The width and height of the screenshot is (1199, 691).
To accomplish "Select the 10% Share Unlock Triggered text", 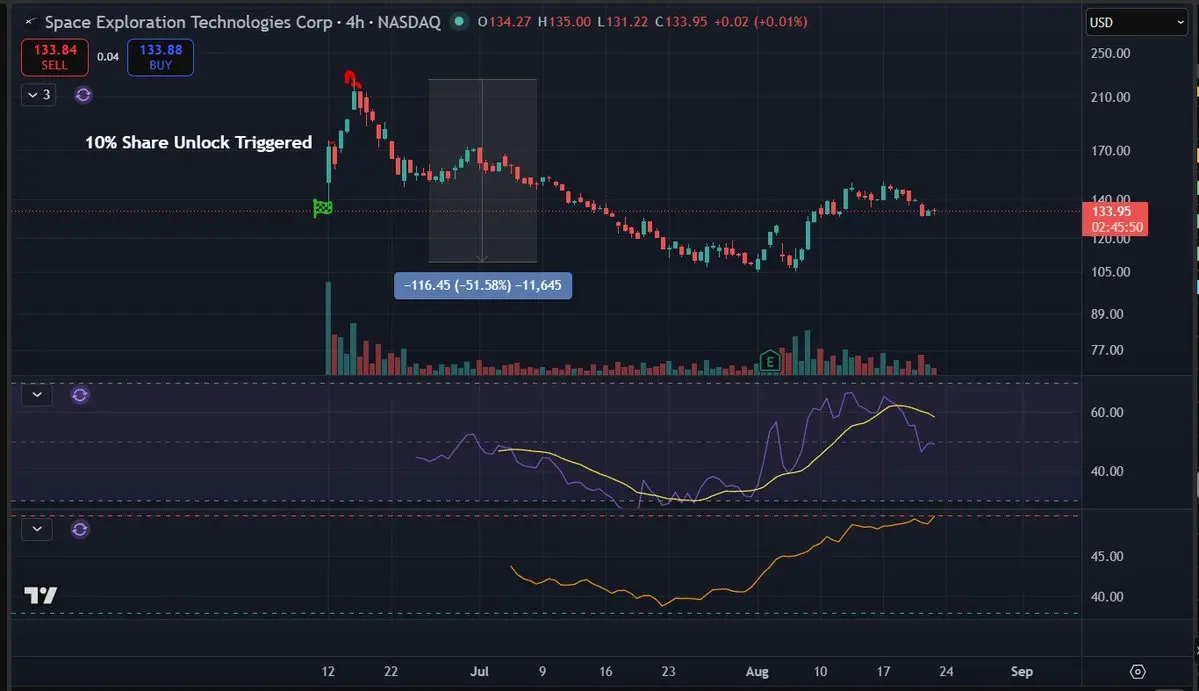I will click(x=198, y=142).
